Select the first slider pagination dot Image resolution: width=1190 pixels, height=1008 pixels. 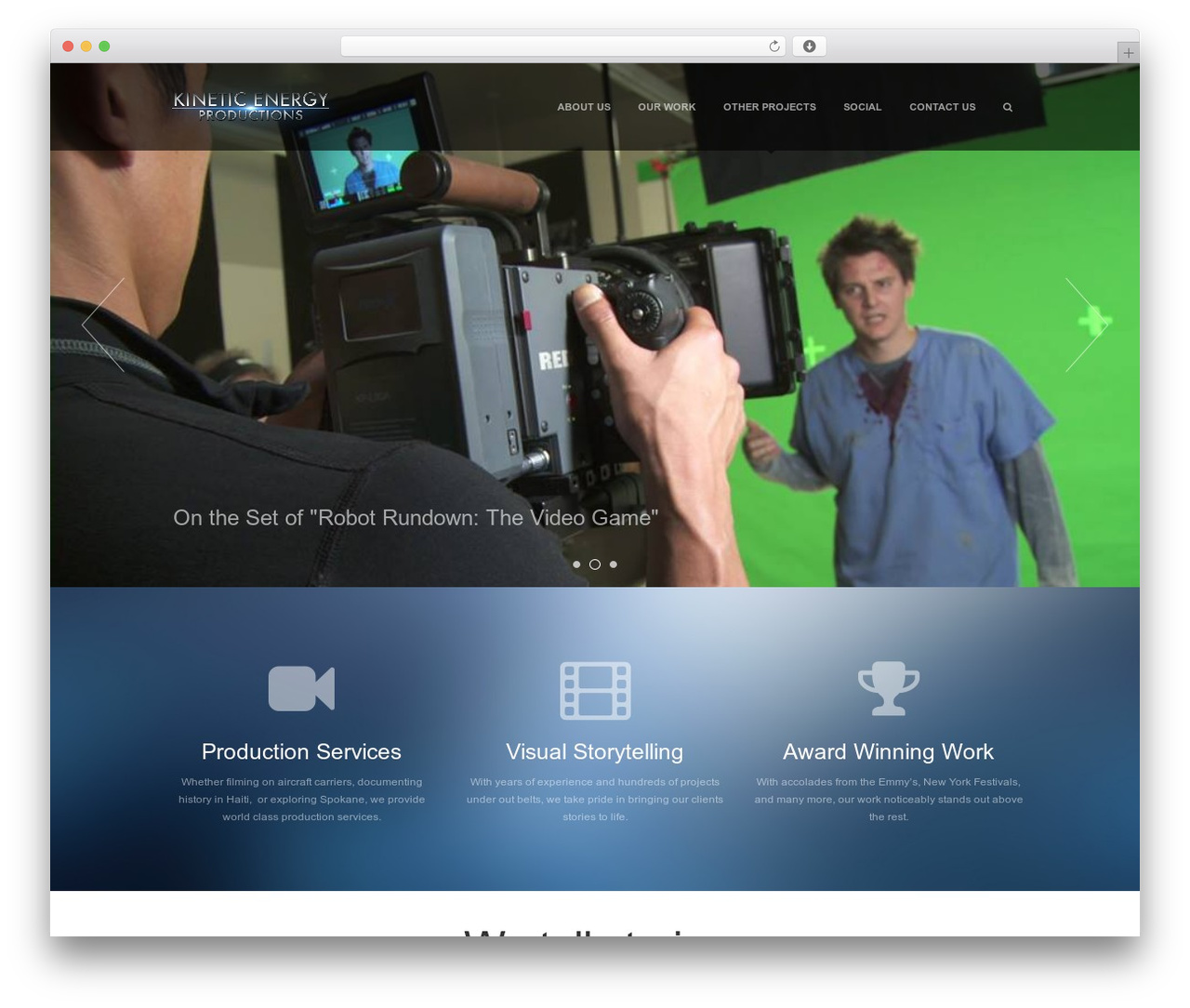pos(576,564)
